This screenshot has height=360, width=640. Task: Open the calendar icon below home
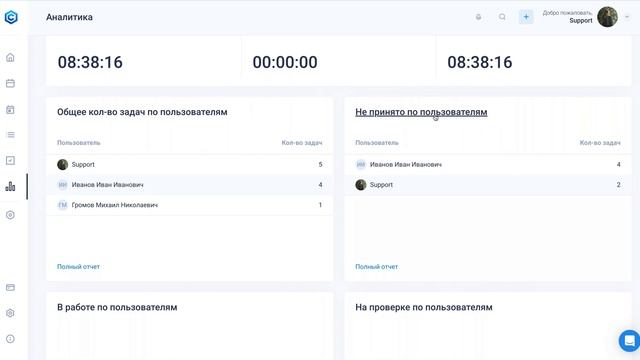coord(10,83)
